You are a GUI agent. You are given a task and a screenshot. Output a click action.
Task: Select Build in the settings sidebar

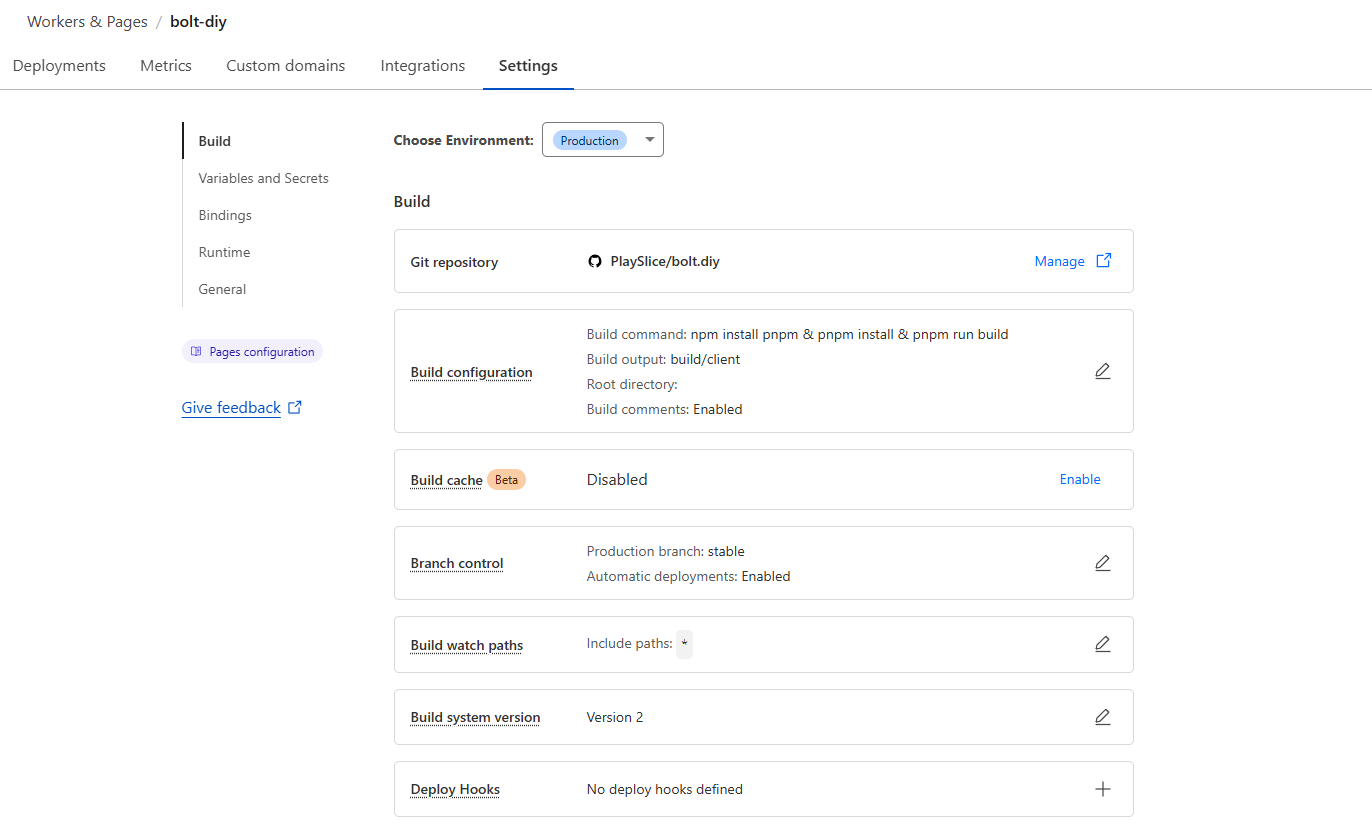215,141
